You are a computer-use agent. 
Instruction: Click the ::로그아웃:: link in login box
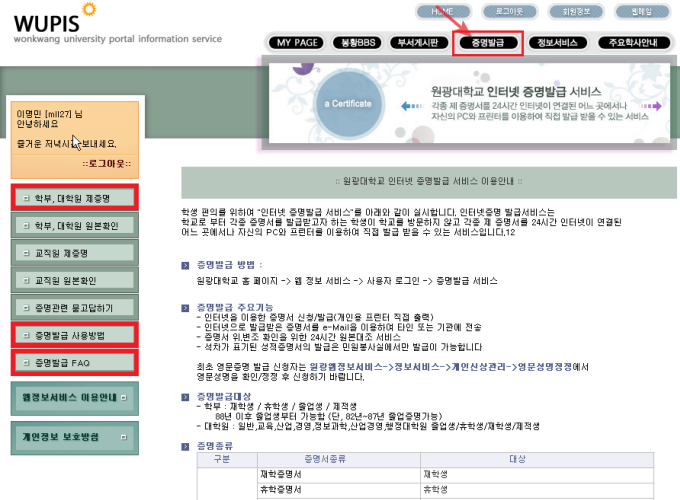pos(107,163)
